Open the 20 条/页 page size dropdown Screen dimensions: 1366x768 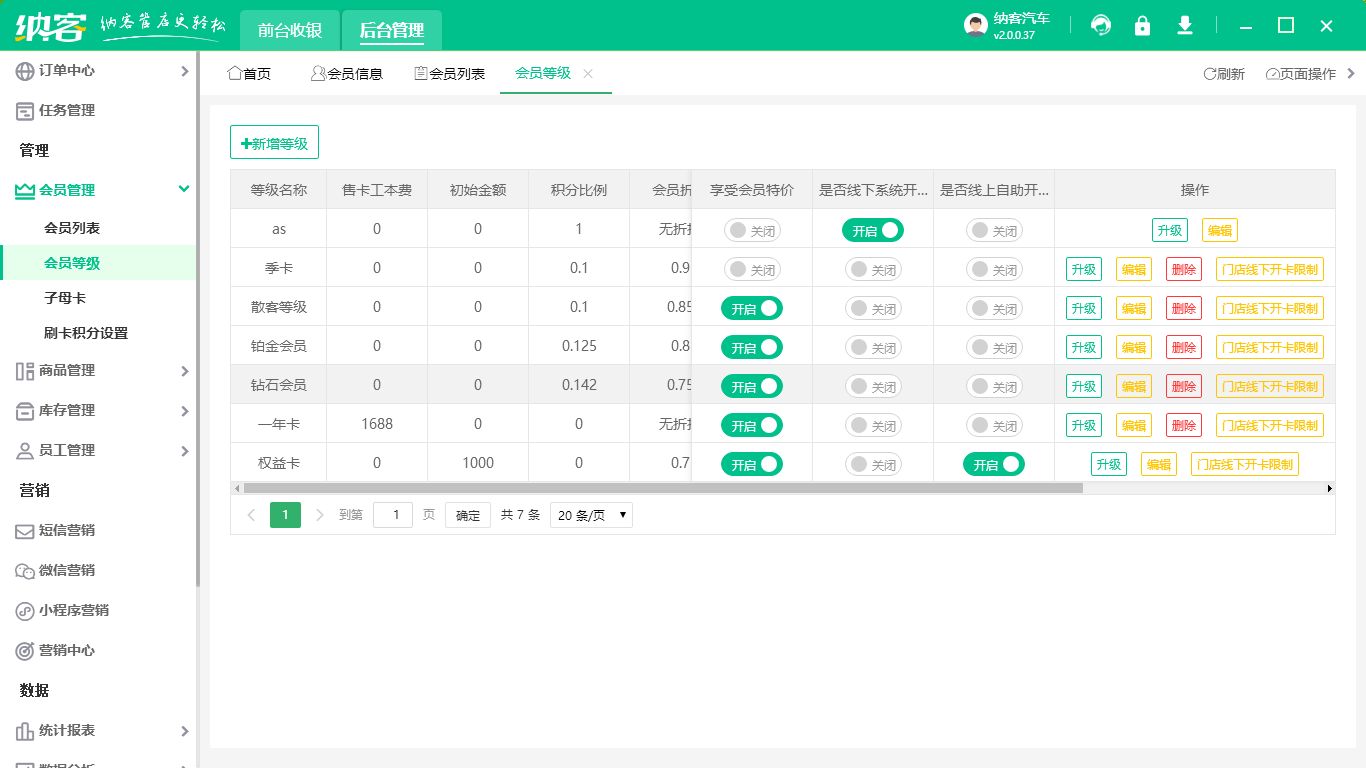(590, 515)
